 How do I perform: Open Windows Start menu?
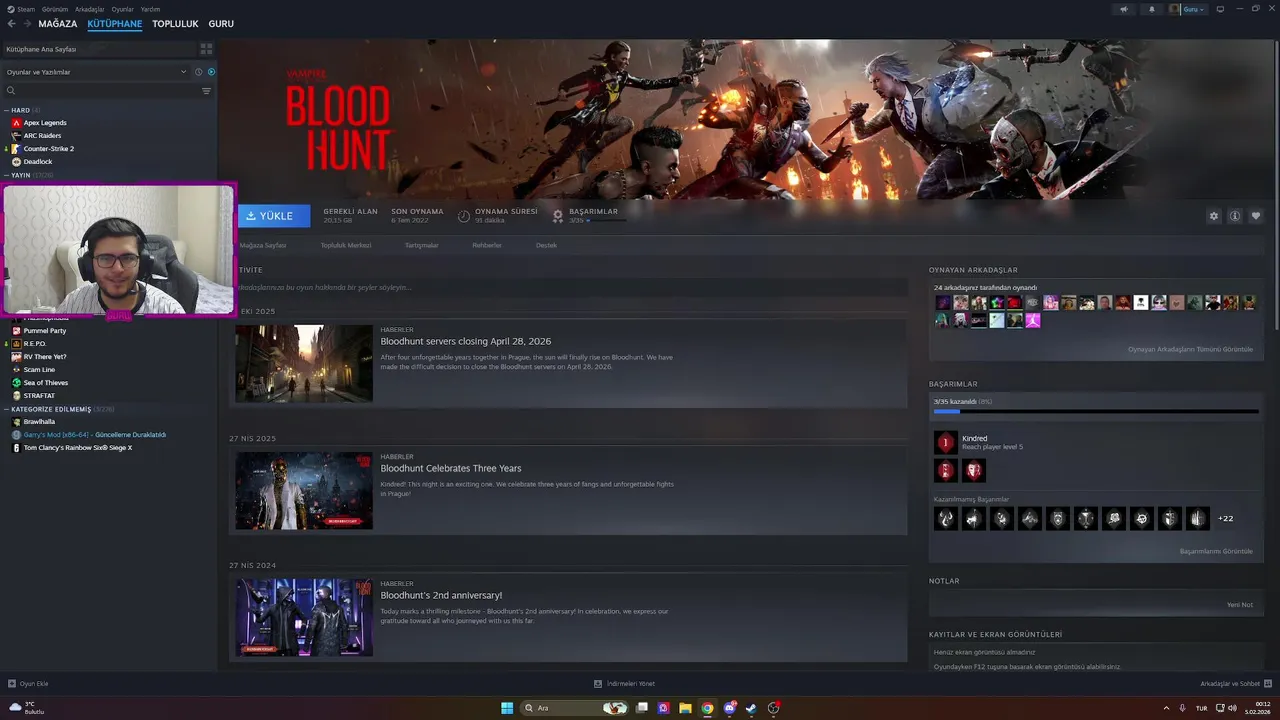pyautogui.click(x=507, y=708)
